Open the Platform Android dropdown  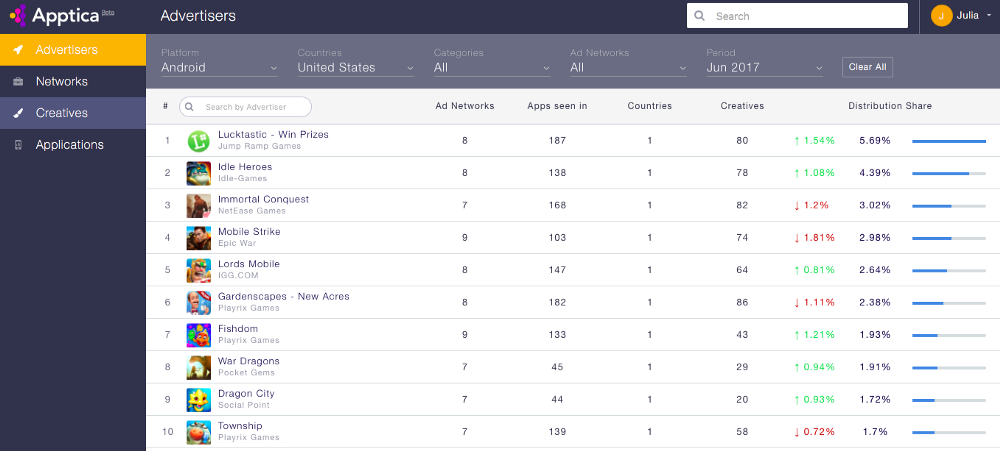[x=219, y=68]
